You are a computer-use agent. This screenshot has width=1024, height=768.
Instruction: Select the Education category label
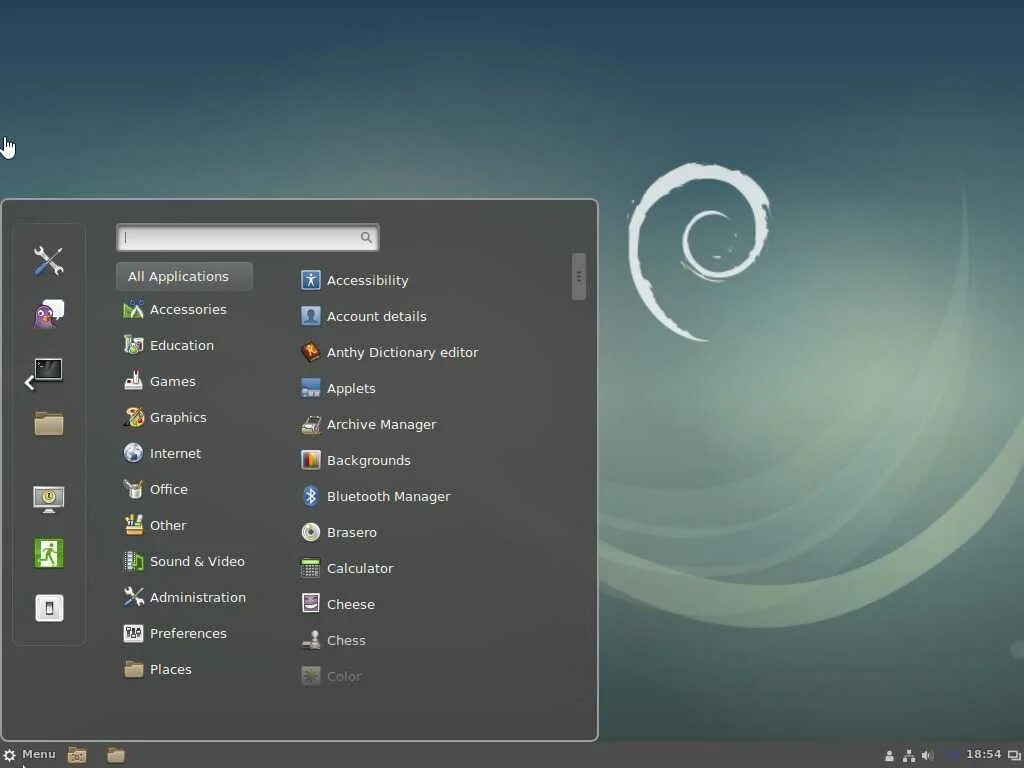(182, 345)
